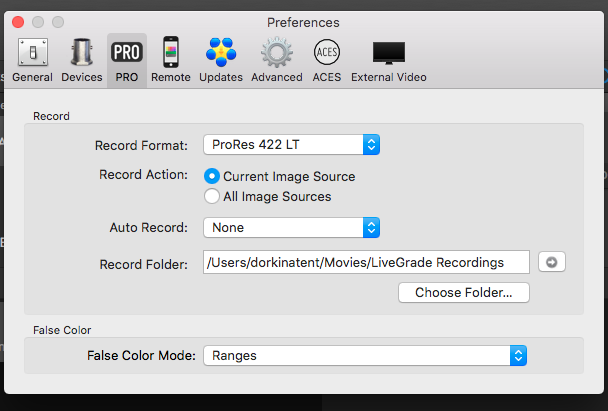The width and height of the screenshot is (608, 411).
Task: Reveal record folder with arrow button
Action: [x=552, y=262]
